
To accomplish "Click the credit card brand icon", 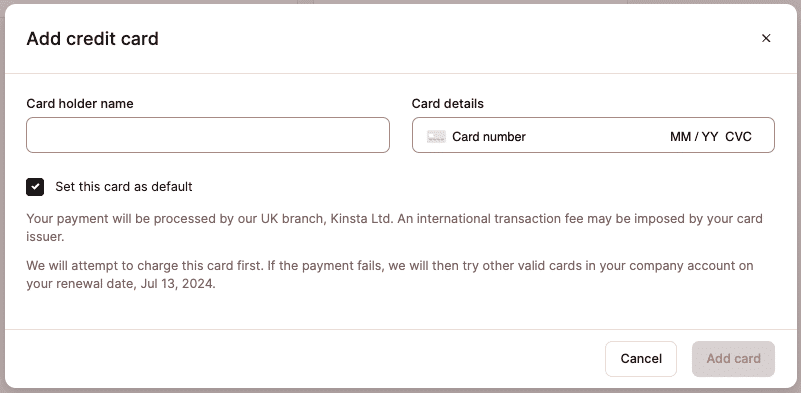I will coord(436,136).
